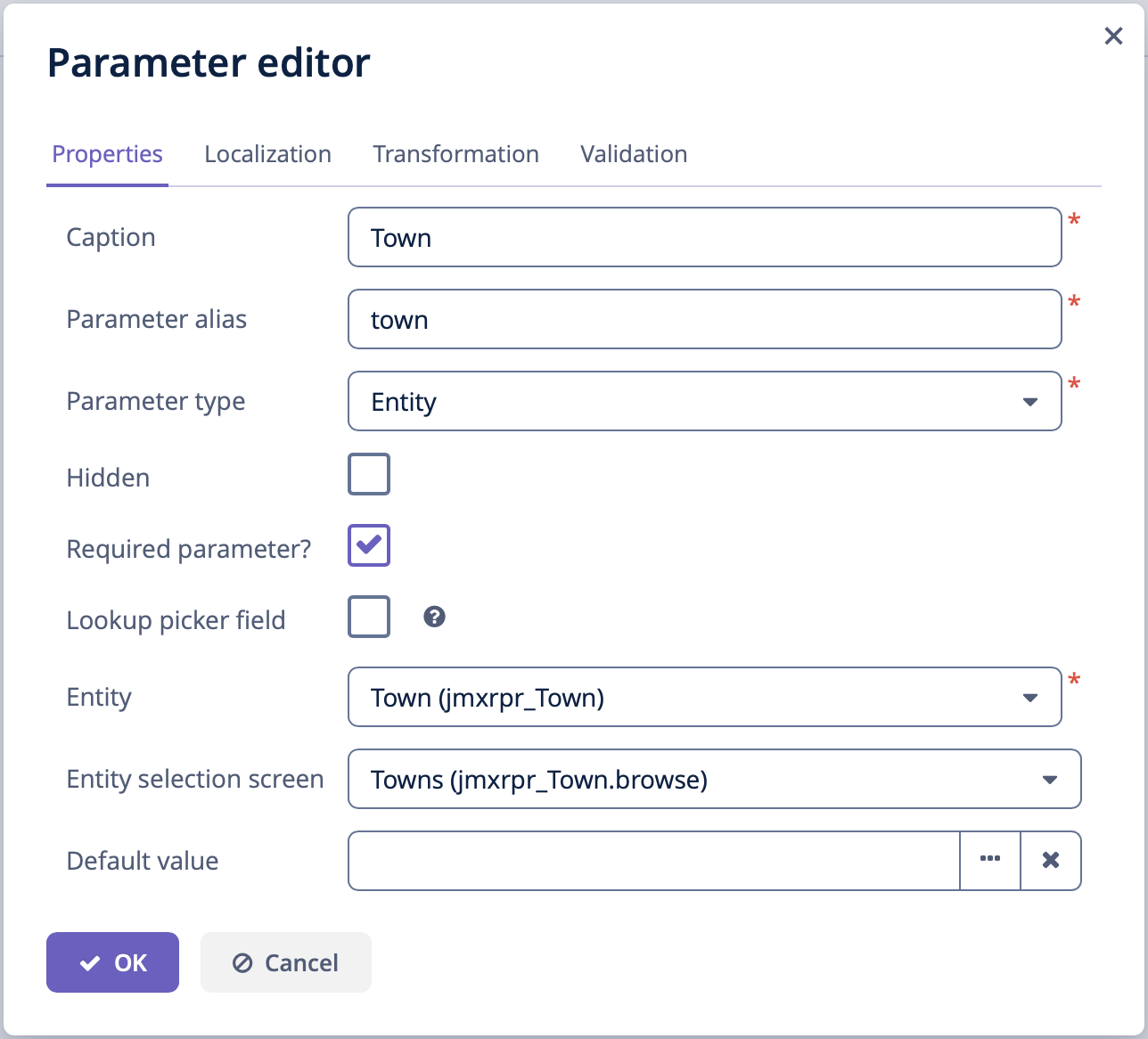Toggle the Hidden checkbox

point(369,474)
